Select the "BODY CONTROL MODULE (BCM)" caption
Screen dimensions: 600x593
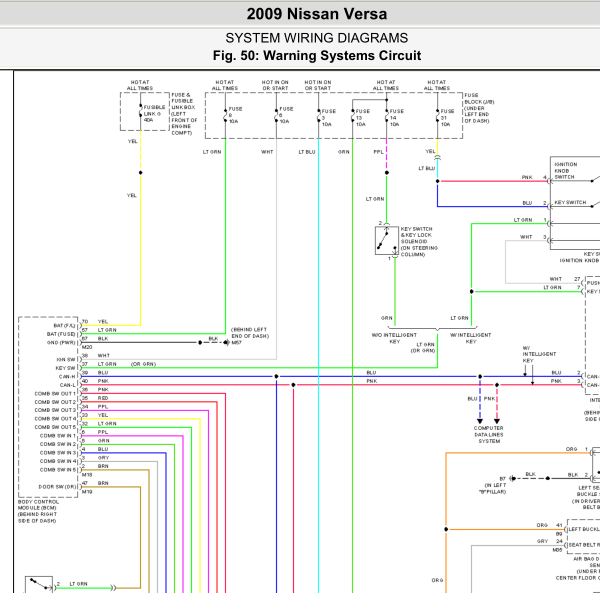tap(38, 511)
